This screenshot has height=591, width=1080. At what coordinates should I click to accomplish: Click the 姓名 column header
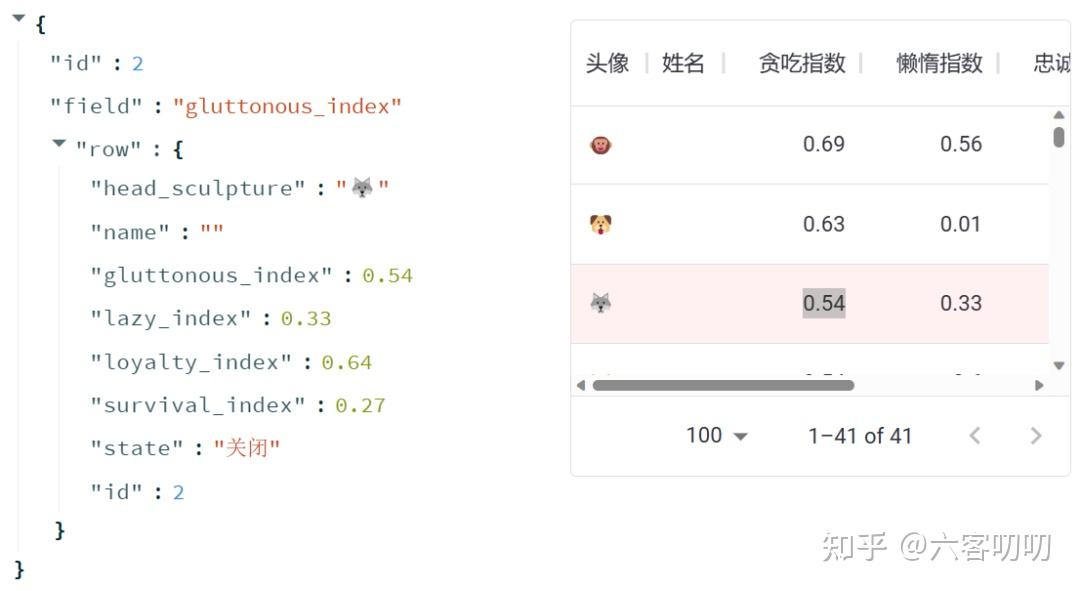[683, 64]
